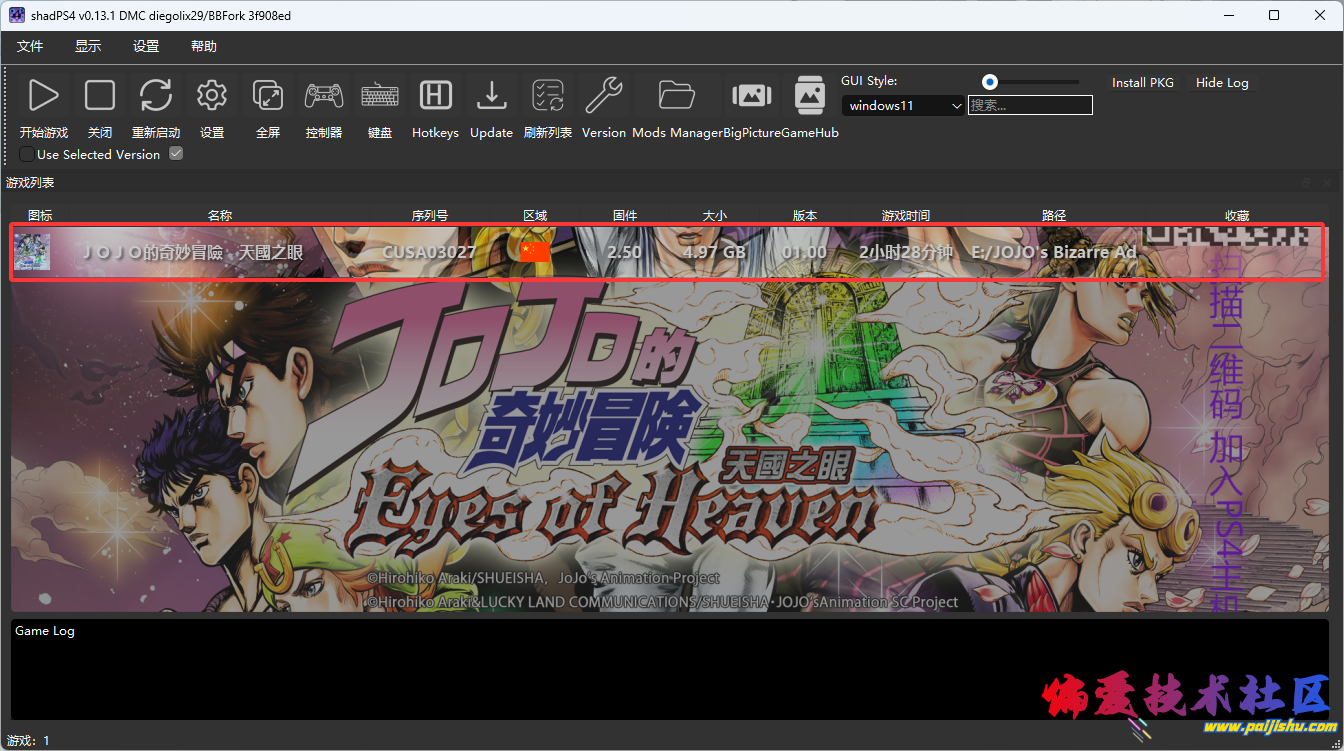Click the 搜索 search input field

click(x=1030, y=105)
